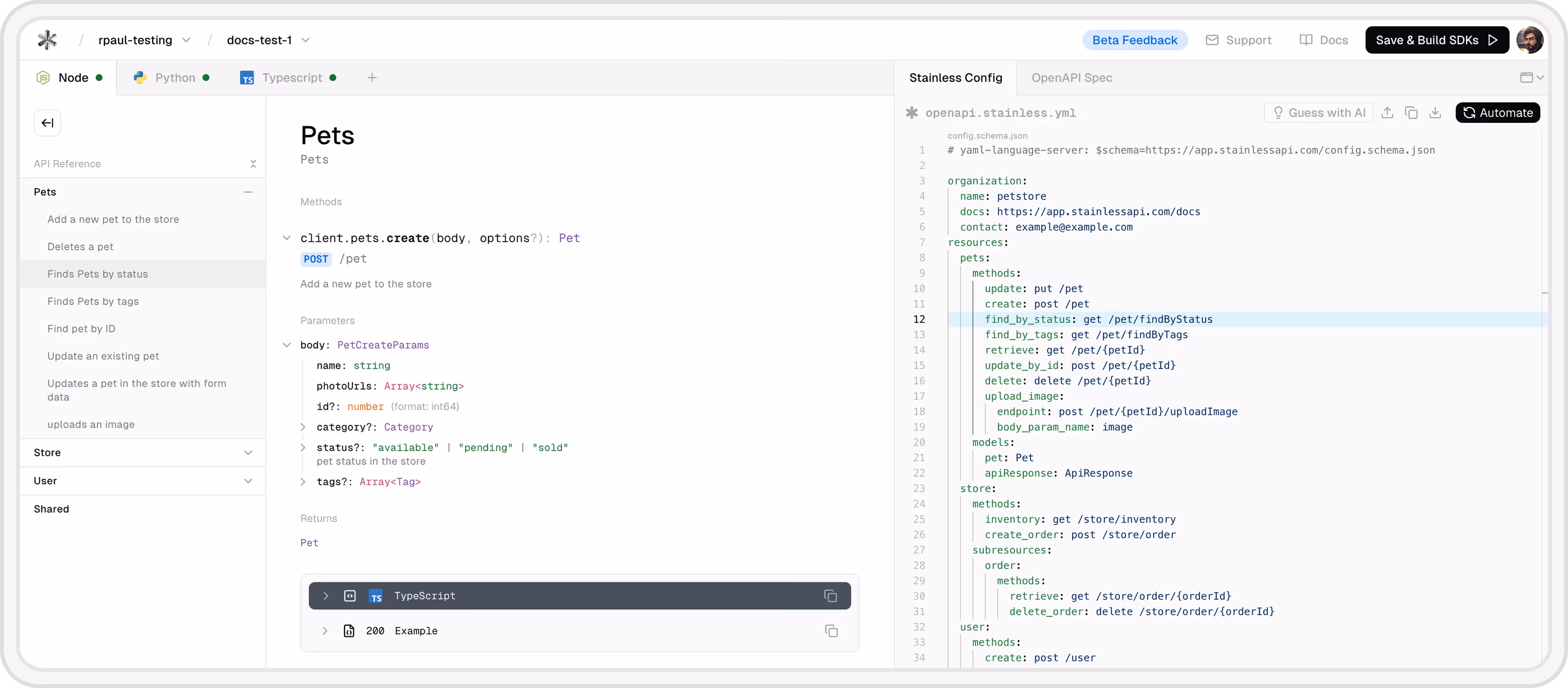
Task: Click the Stainless asterisk logo
Action: click(47, 40)
